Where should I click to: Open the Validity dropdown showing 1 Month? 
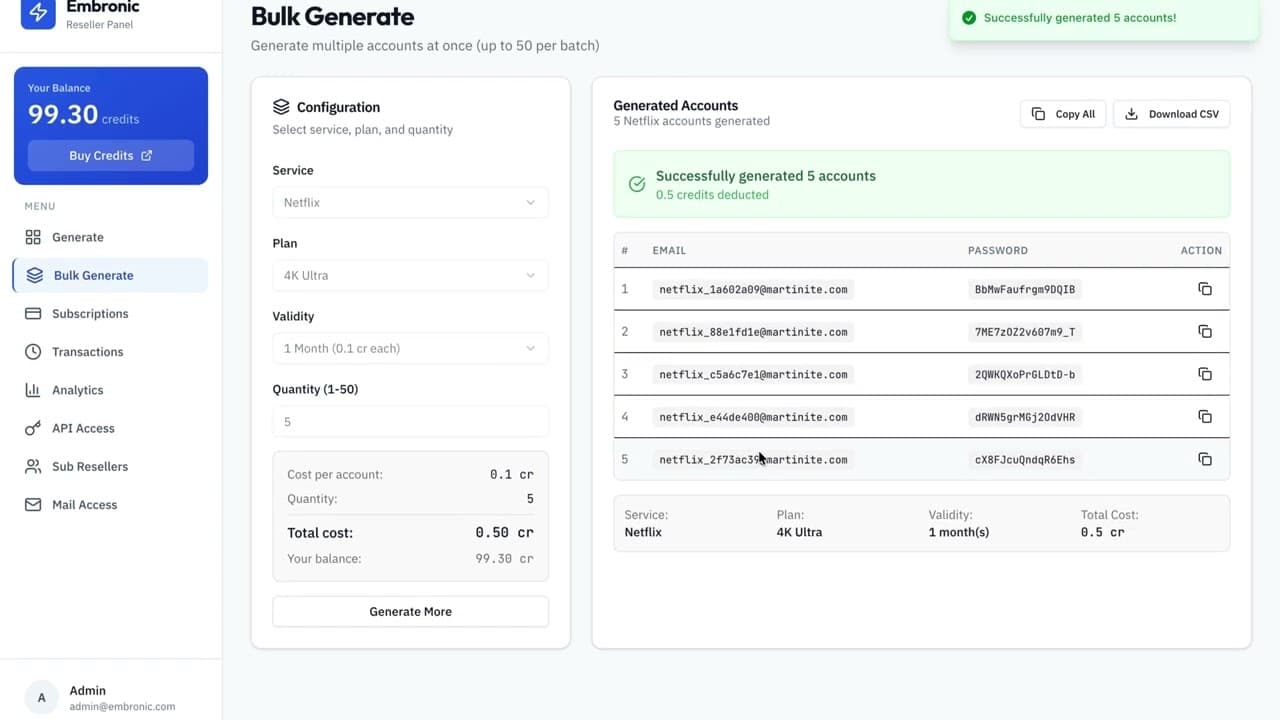pyautogui.click(x=410, y=348)
